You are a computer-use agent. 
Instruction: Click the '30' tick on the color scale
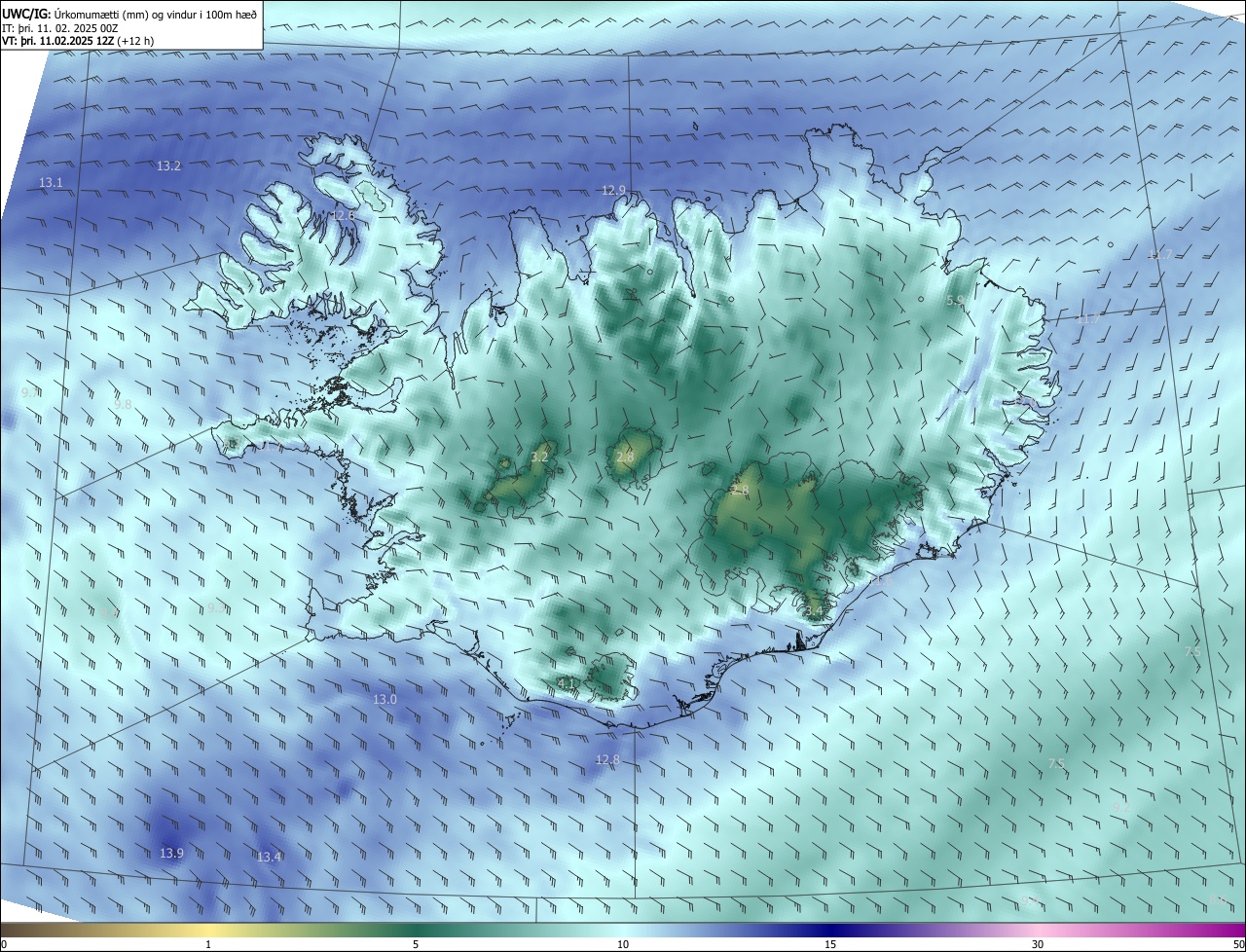pyautogui.click(x=1038, y=944)
